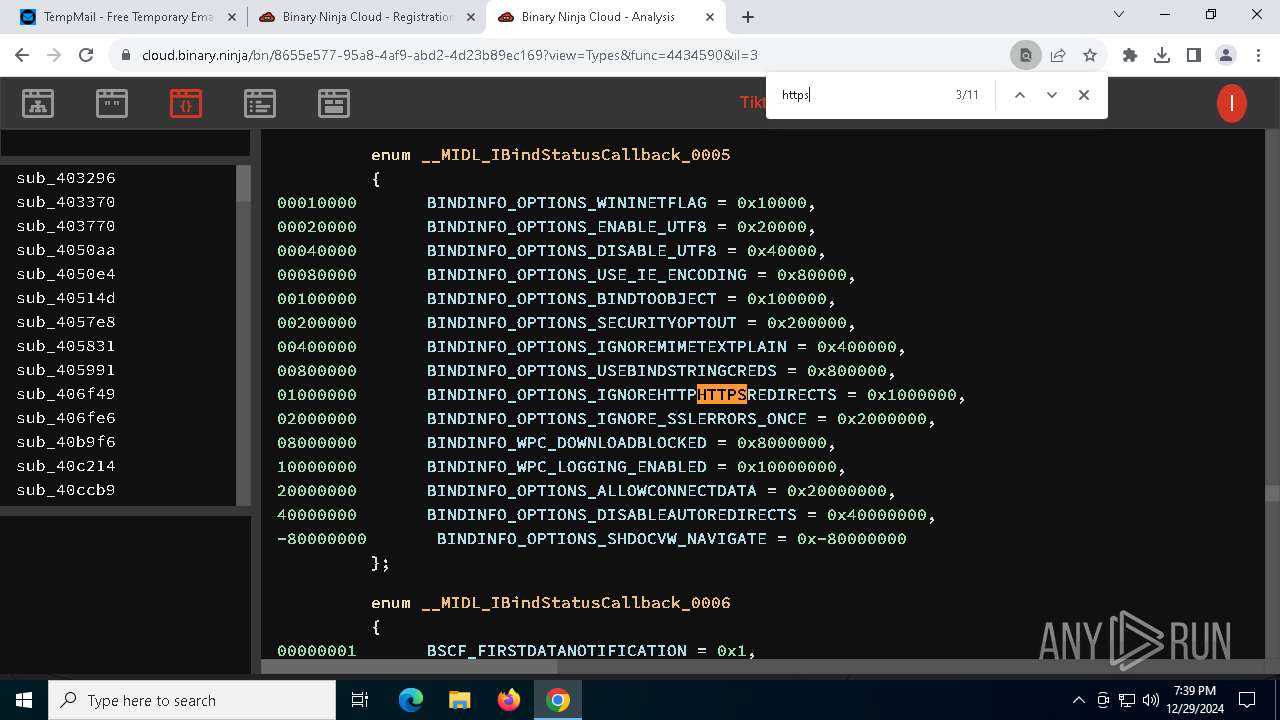
Task: Open the tab search dropdown chevron
Action: click(1119, 15)
